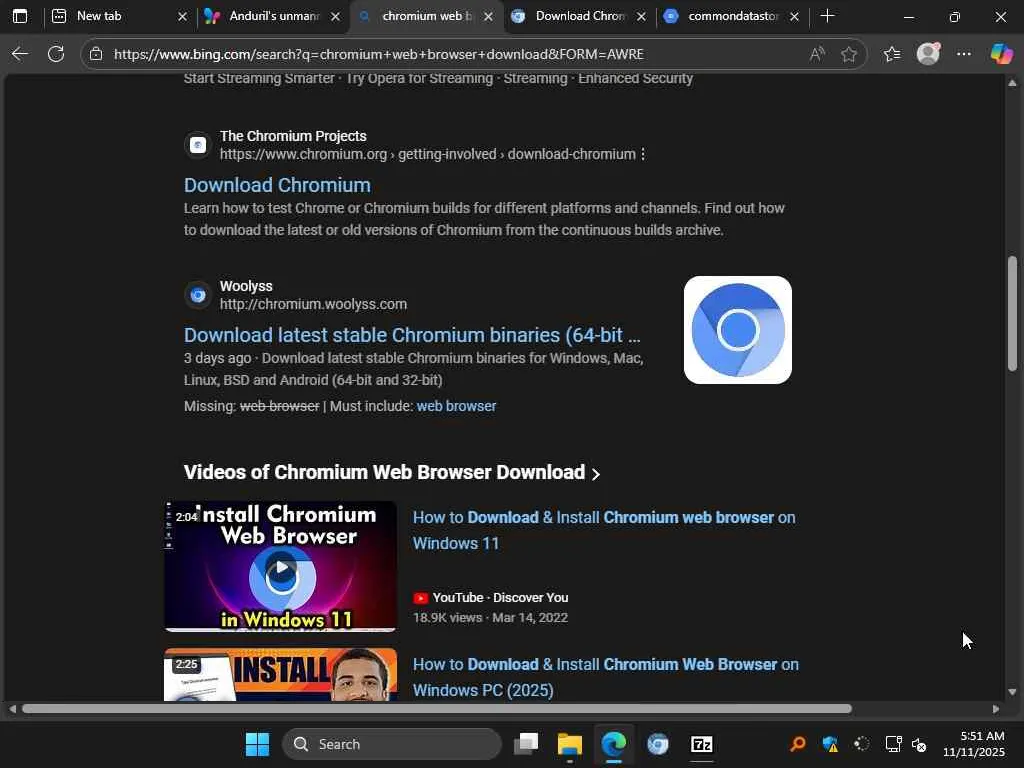The width and height of the screenshot is (1024, 768).
Task: Open the Windows Start menu
Action: [257, 744]
